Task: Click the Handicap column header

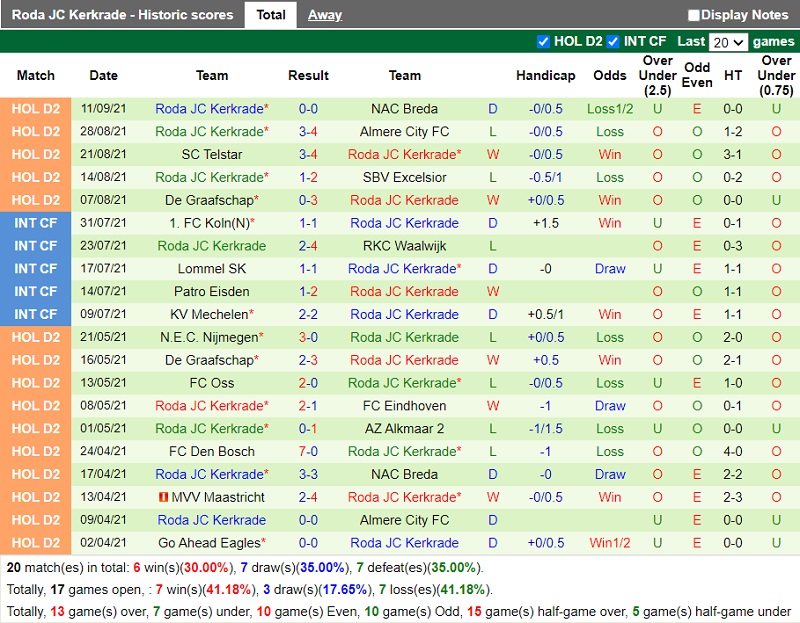Action: 545,76
